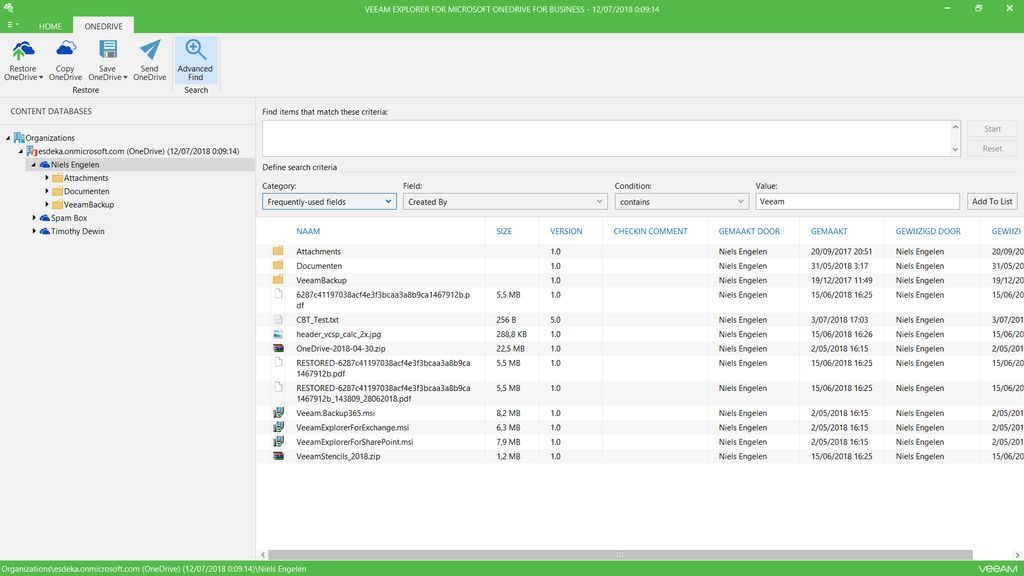1024x576 pixels.
Task: Select the ONEDRIVE ribbon tab
Action: pos(103,26)
